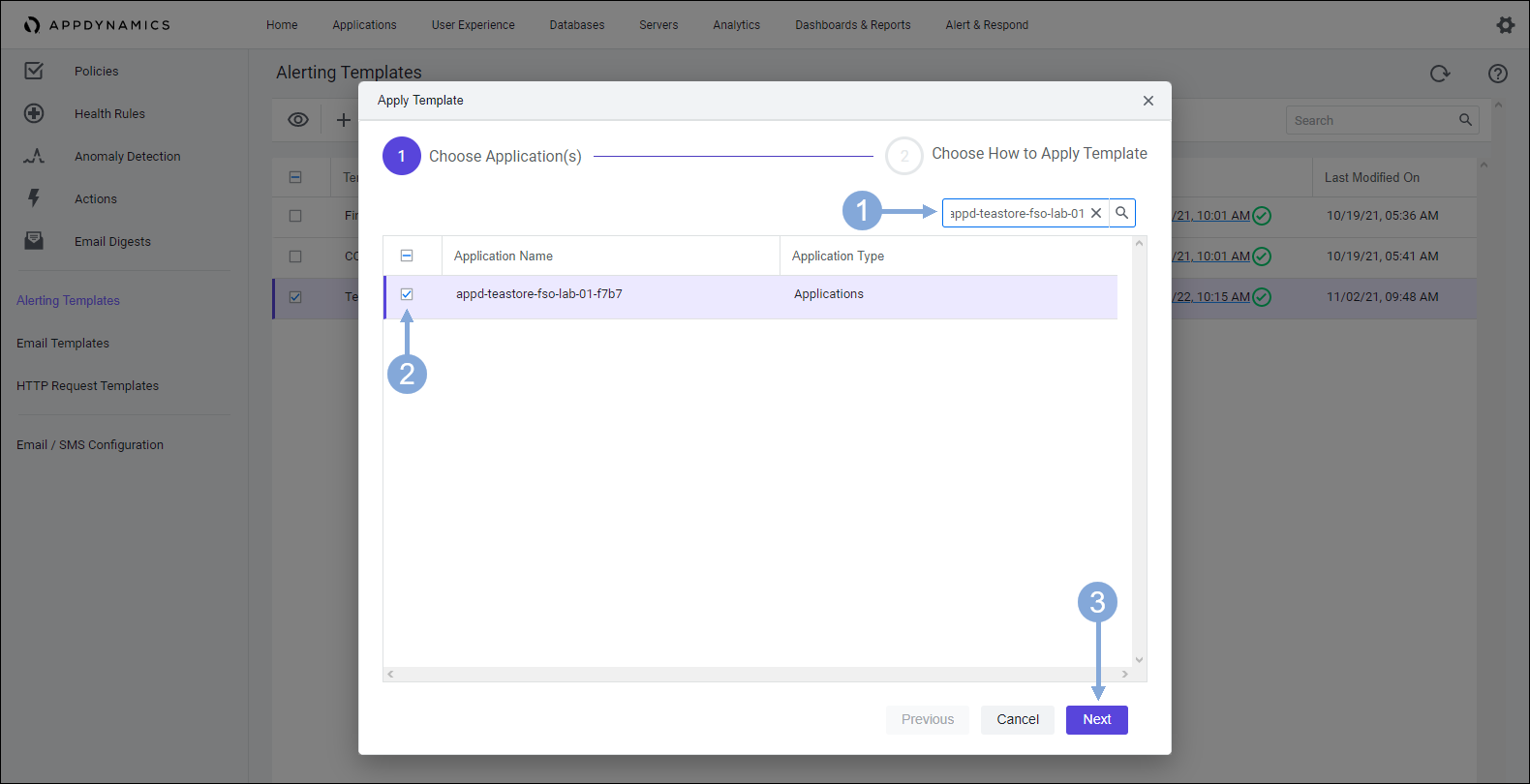The height and width of the screenshot is (784, 1530).
Task: Click 11/02/21, 09:48 AM modified date
Action: tap(1383, 297)
